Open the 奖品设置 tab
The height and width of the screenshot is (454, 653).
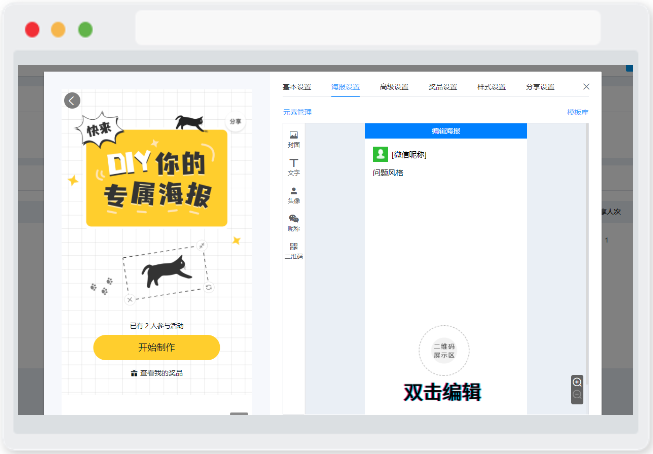coord(443,87)
